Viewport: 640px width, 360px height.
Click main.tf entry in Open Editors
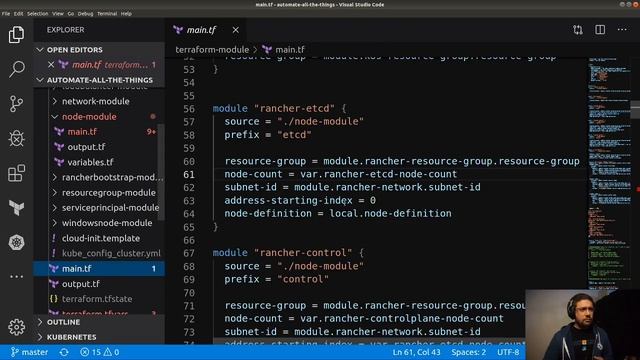(99, 64)
